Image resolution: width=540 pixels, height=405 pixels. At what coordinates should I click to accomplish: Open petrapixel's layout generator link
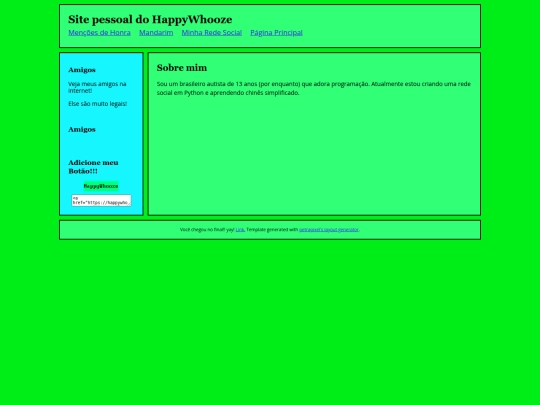click(329, 230)
